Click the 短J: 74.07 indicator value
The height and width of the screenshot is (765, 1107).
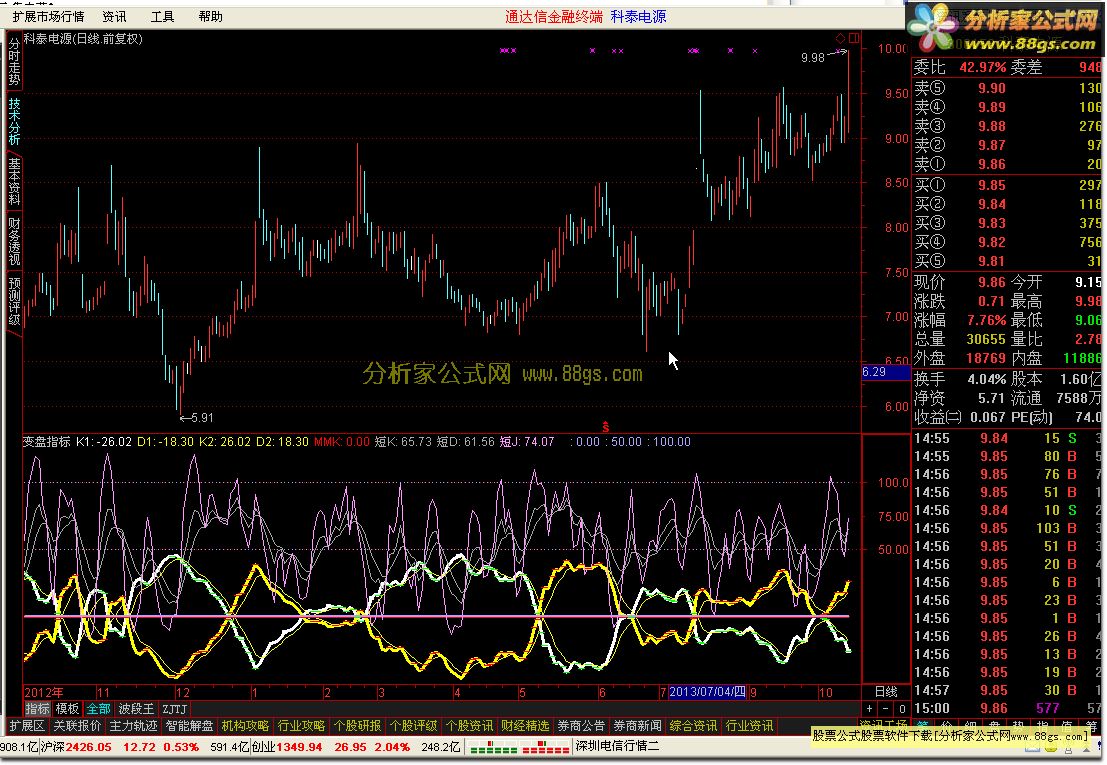tap(527, 442)
